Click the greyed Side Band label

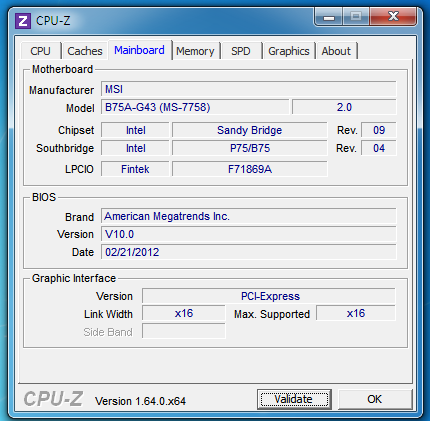point(108,332)
